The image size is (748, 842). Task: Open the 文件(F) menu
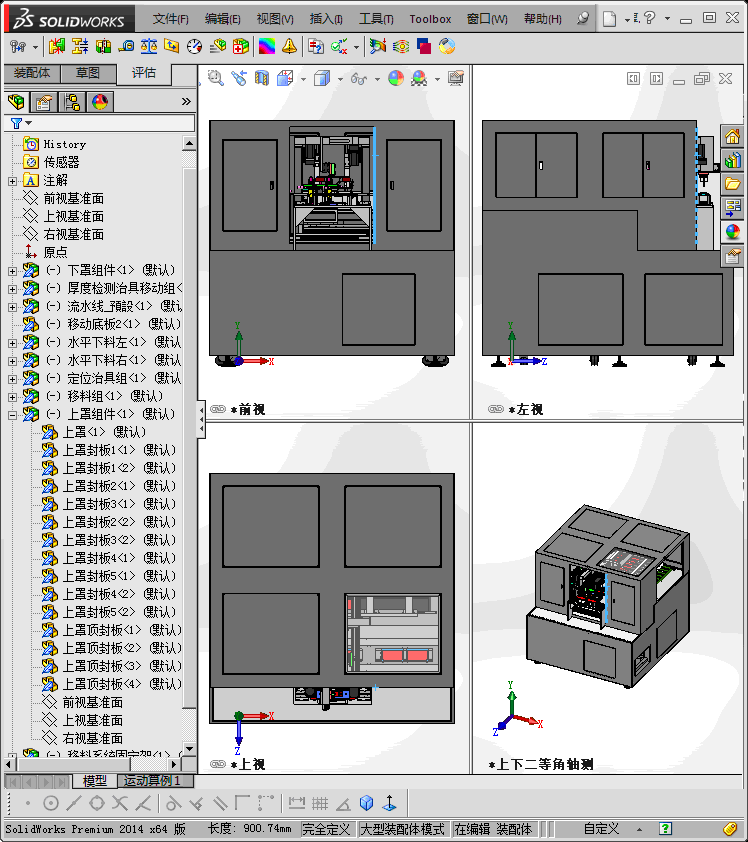[170, 19]
